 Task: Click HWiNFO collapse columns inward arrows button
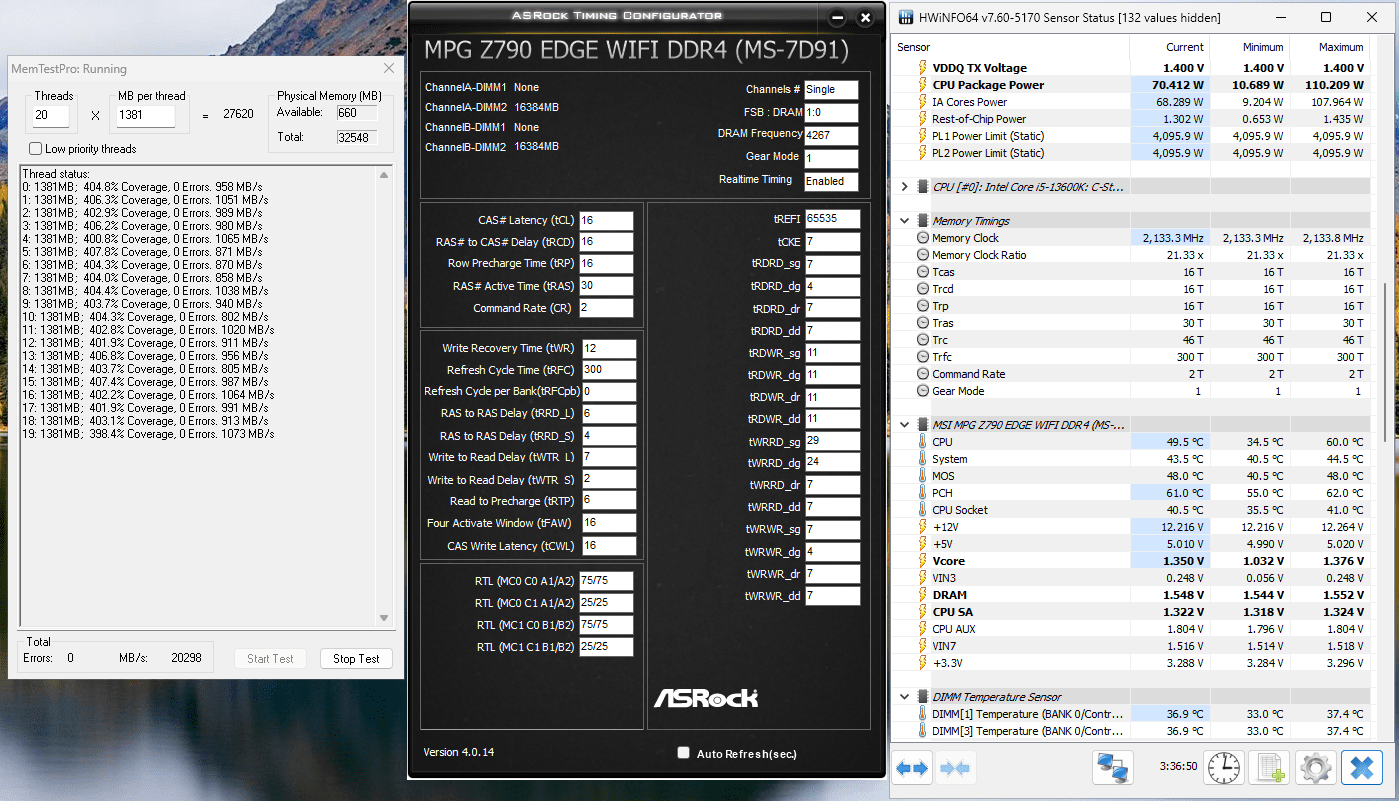click(955, 768)
